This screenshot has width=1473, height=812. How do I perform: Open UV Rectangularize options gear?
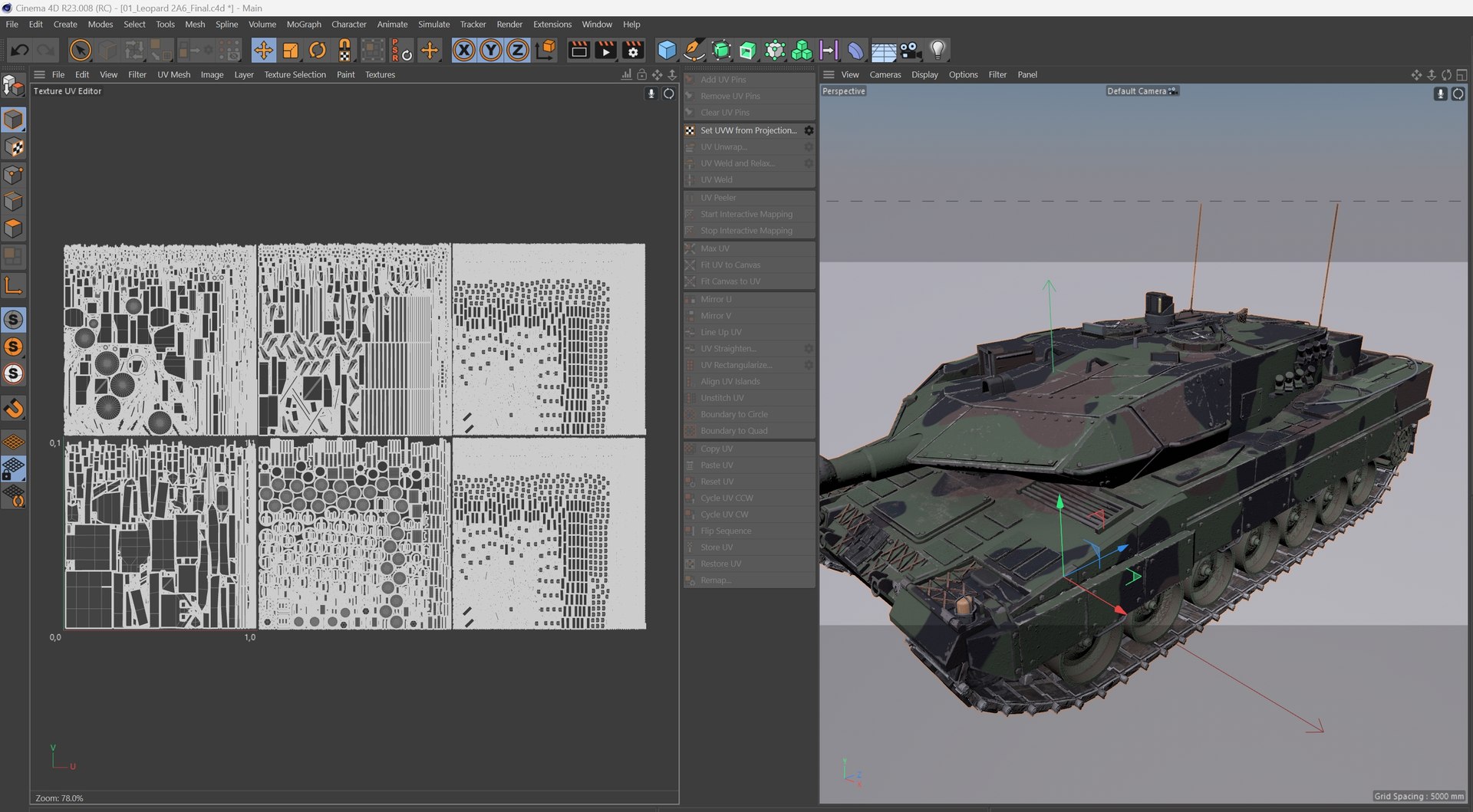[x=809, y=365]
